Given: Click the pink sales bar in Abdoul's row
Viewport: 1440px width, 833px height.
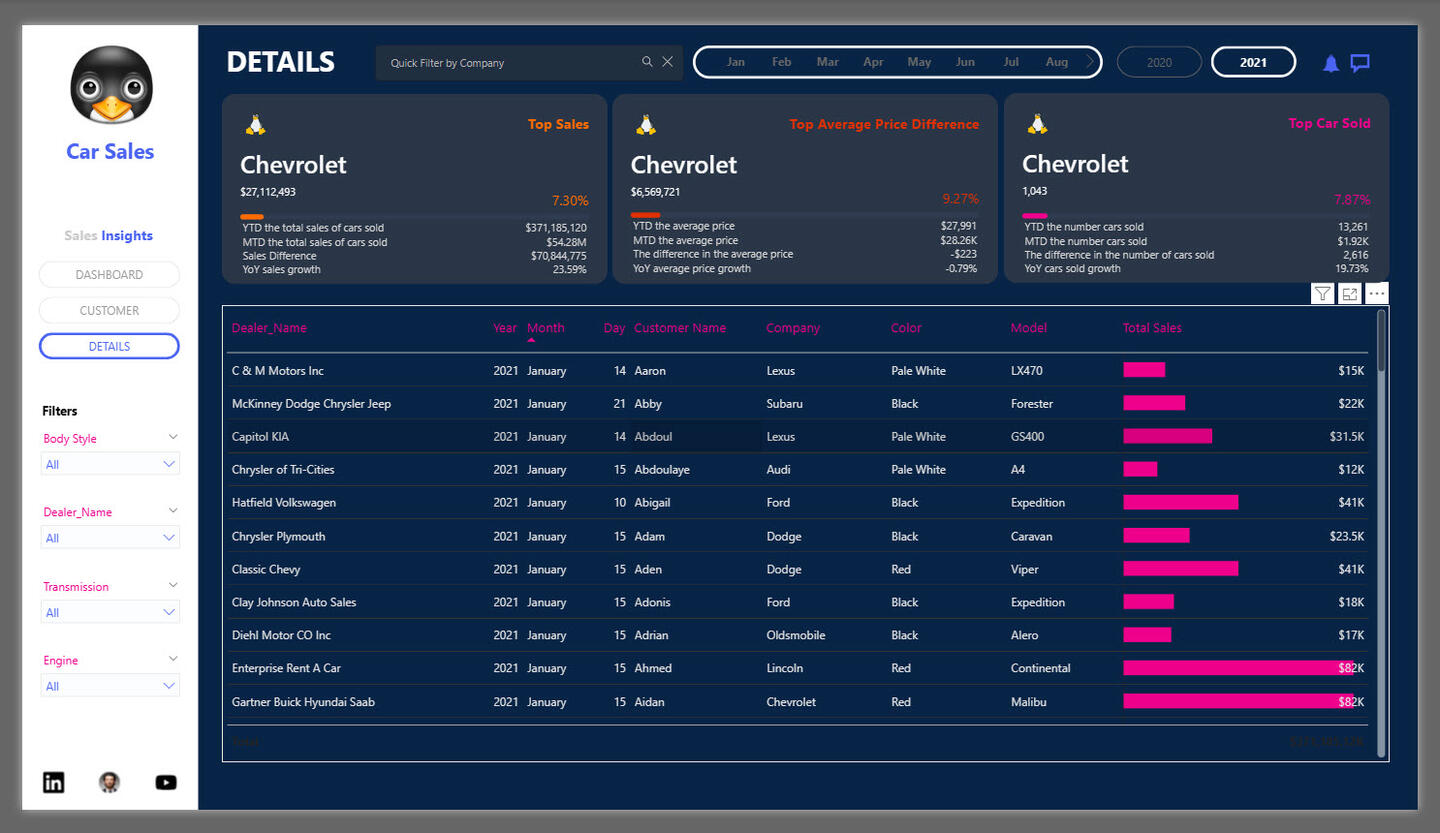Looking at the screenshot, I should pyautogui.click(x=1167, y=436).
